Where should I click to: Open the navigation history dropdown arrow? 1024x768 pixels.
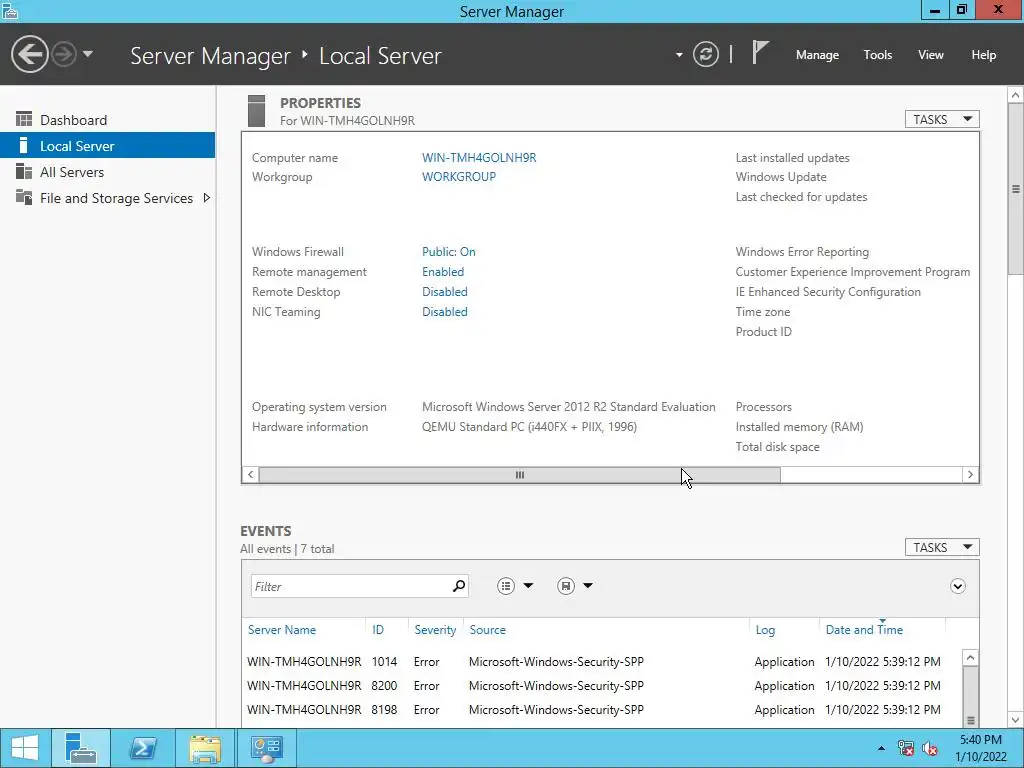point(88,54)
